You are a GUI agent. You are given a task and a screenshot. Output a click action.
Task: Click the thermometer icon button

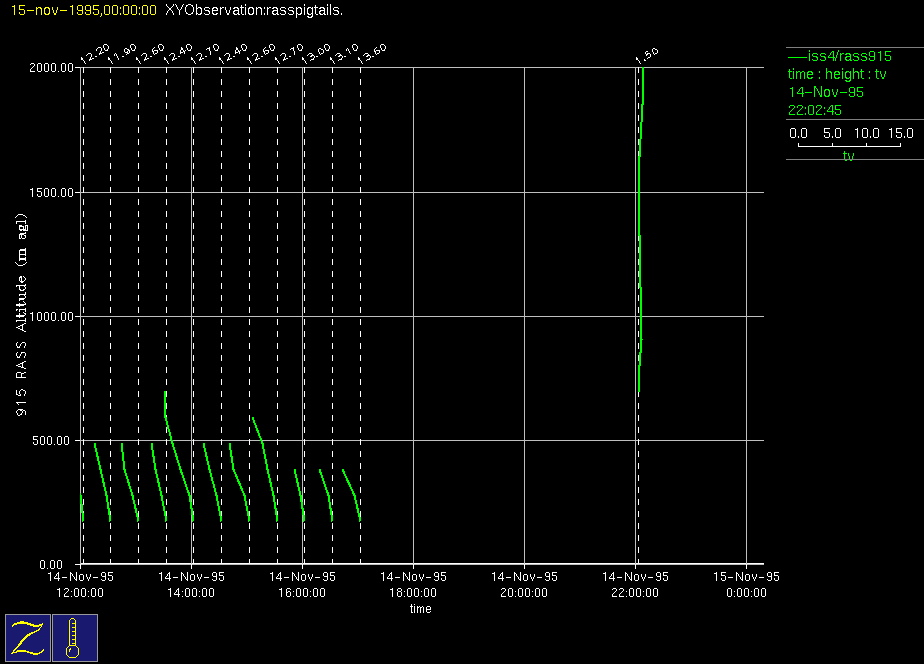(x=74, y=637)
